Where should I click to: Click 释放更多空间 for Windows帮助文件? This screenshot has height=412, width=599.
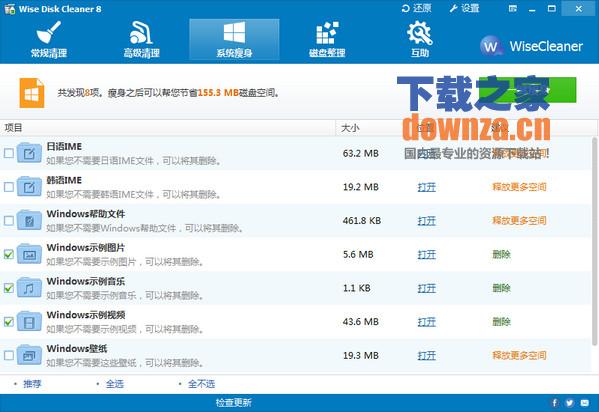(x=519, y=221)
